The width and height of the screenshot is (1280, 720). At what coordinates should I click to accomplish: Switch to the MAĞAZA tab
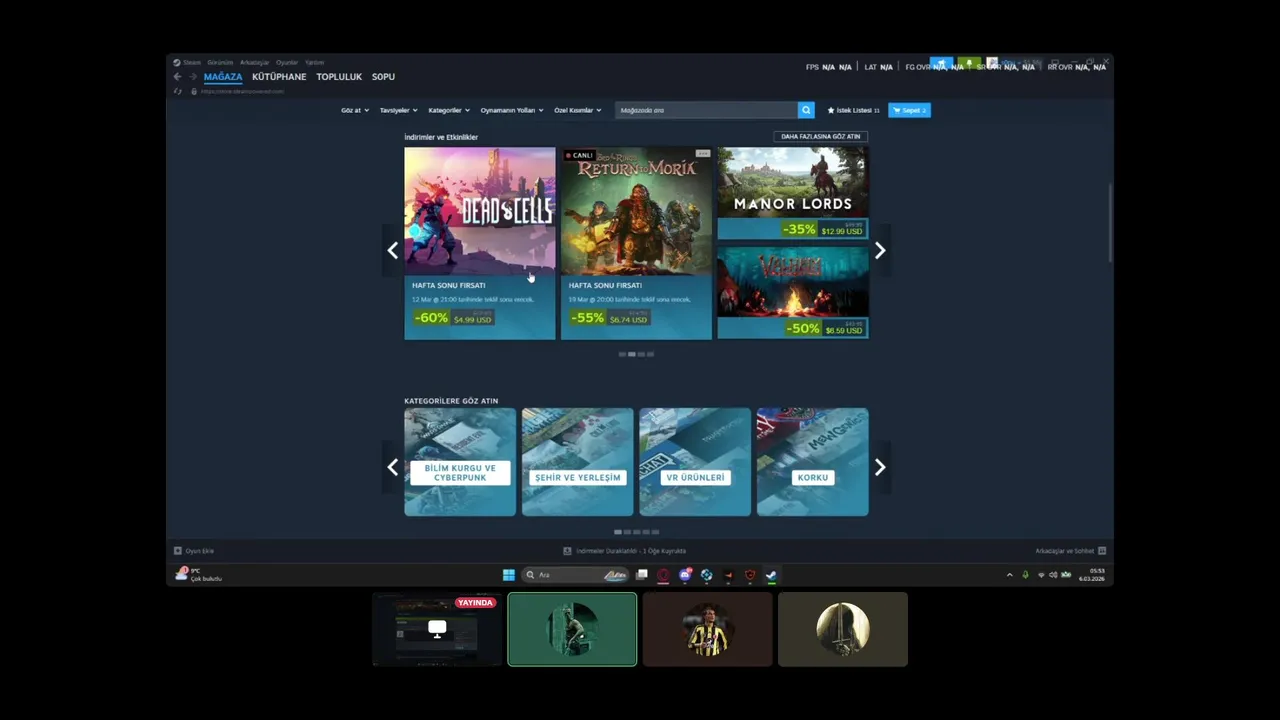point(223,77)
